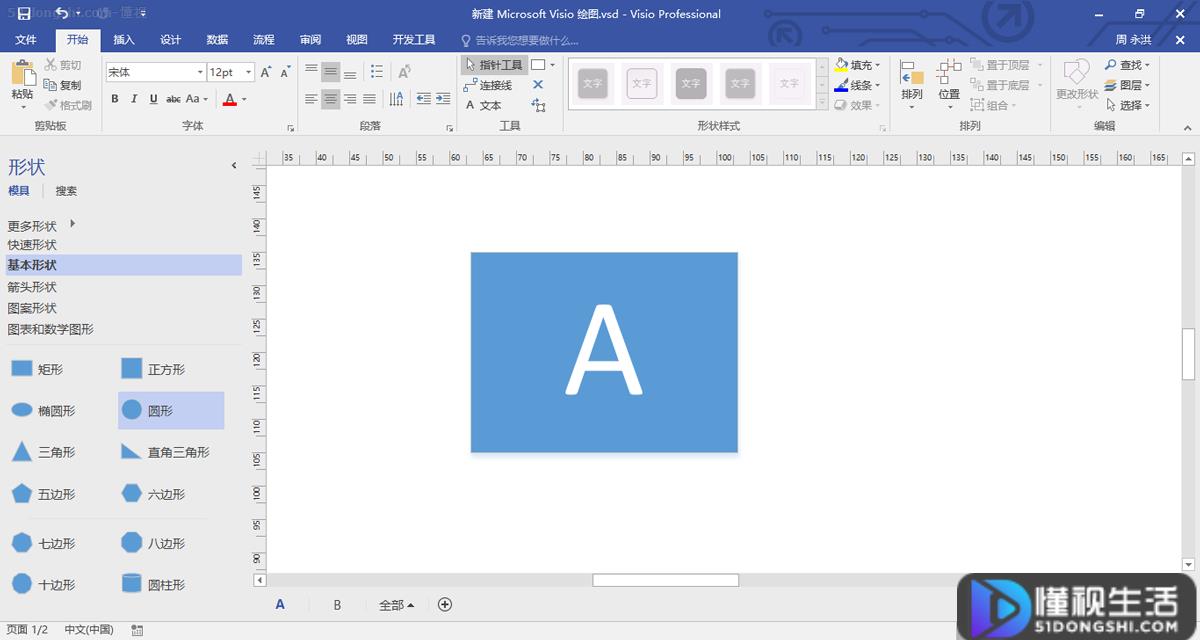This screenshot has width=1200, height=640.
Task: Toggle Italic formatting
Action: [134, 99]
